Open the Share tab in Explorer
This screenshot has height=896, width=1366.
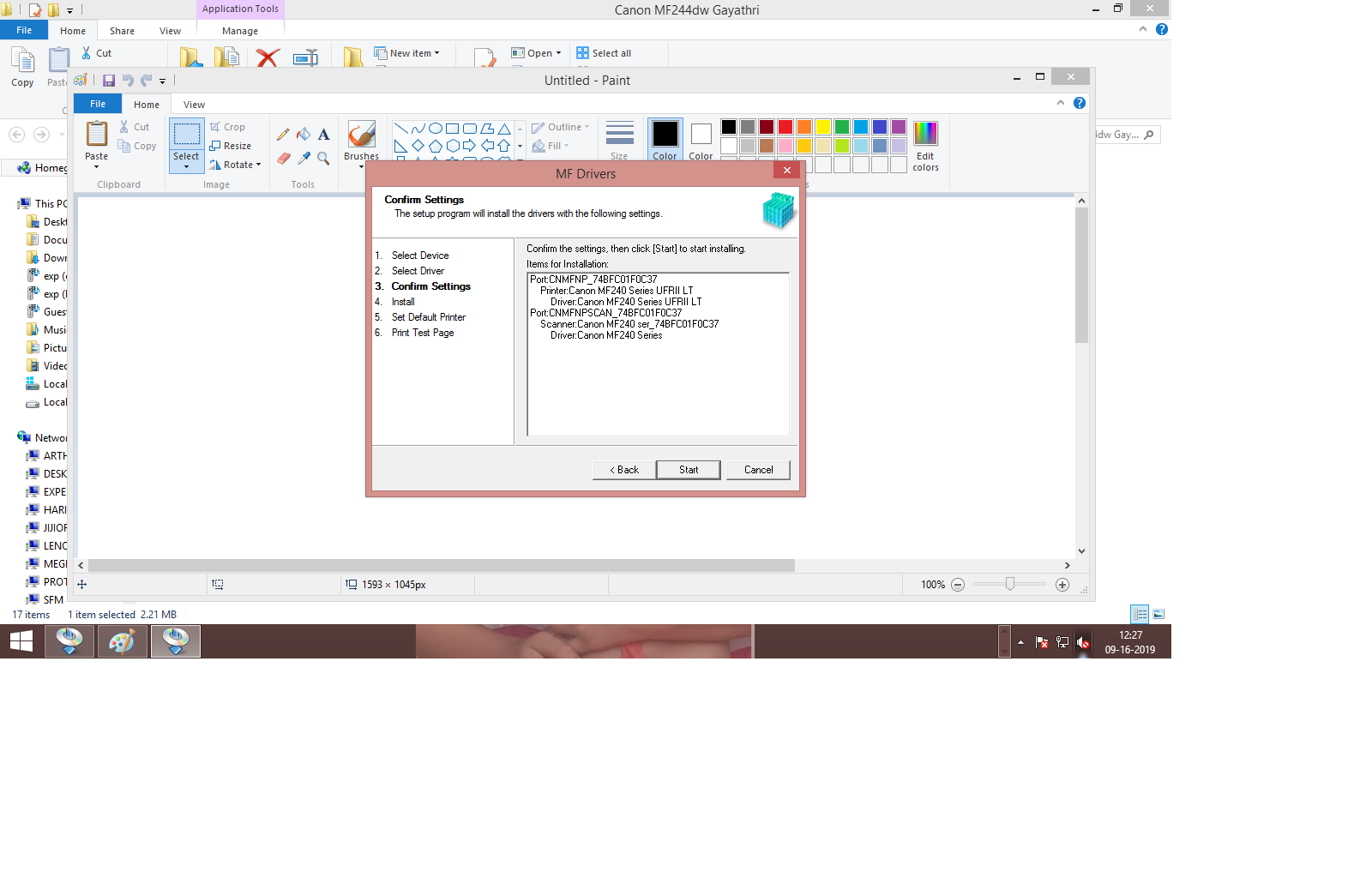pyautogui.click(x=122, y=31)
